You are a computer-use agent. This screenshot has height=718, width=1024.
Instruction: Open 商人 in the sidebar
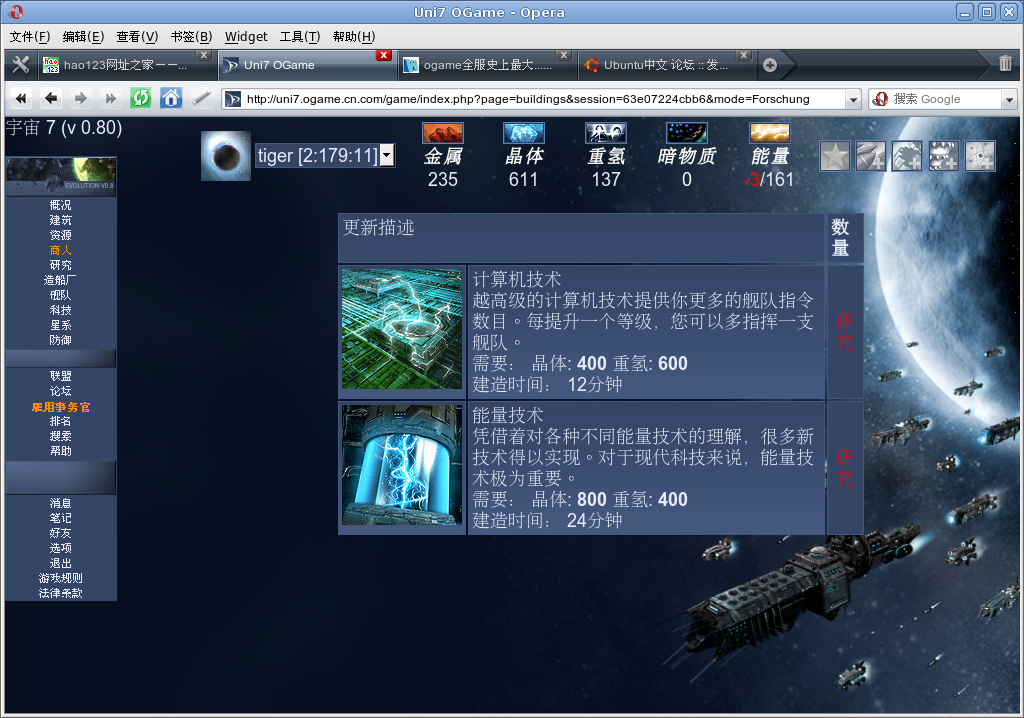[x=61, y=250]
